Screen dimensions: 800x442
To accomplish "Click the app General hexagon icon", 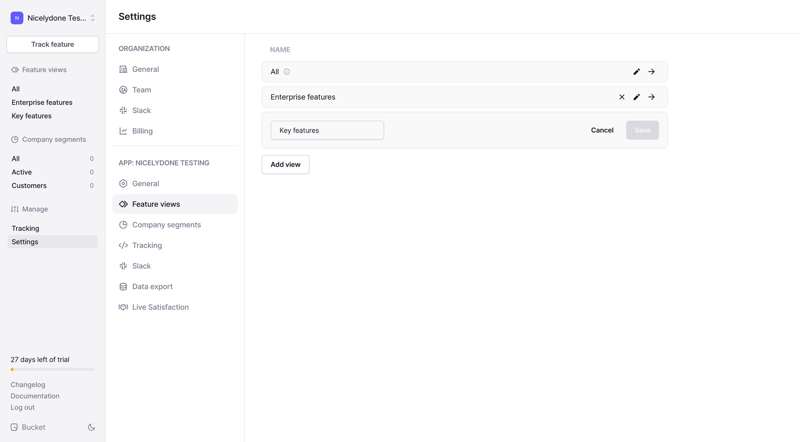I will 123,184.
